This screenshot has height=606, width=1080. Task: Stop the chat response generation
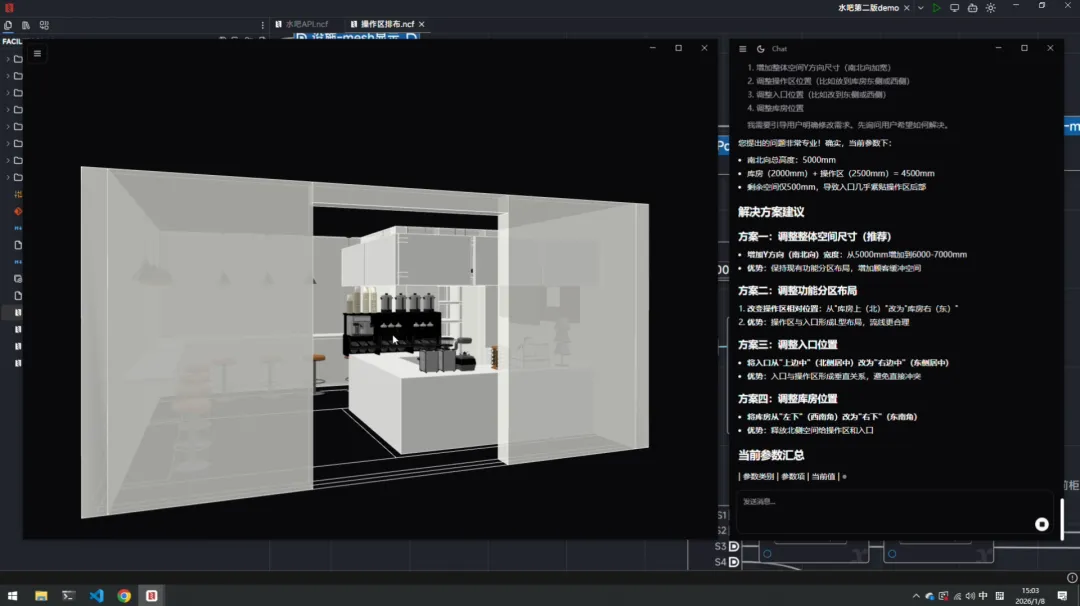pos(1042,524)
